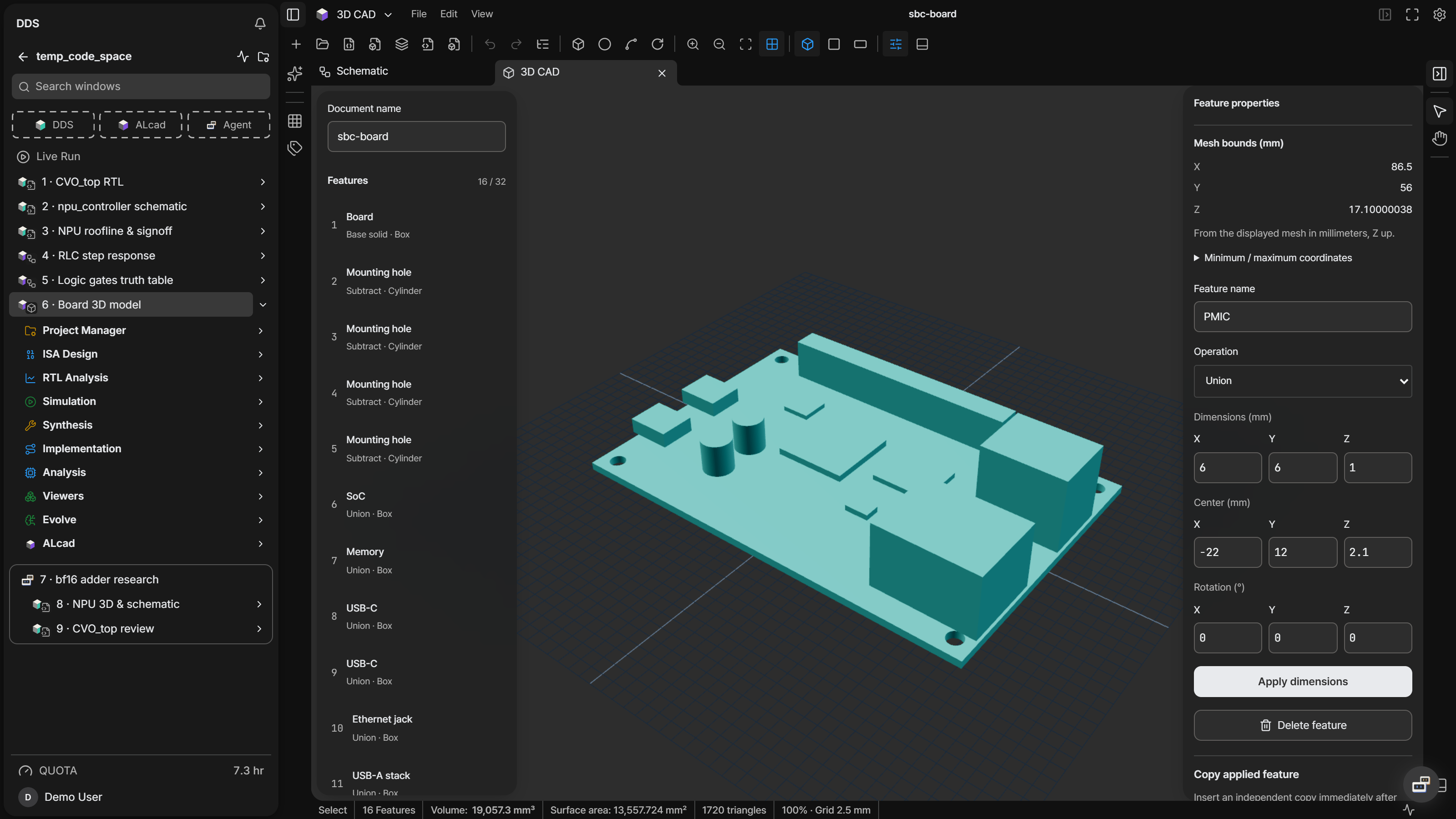Select the hand pan tool

(1439, 138)
